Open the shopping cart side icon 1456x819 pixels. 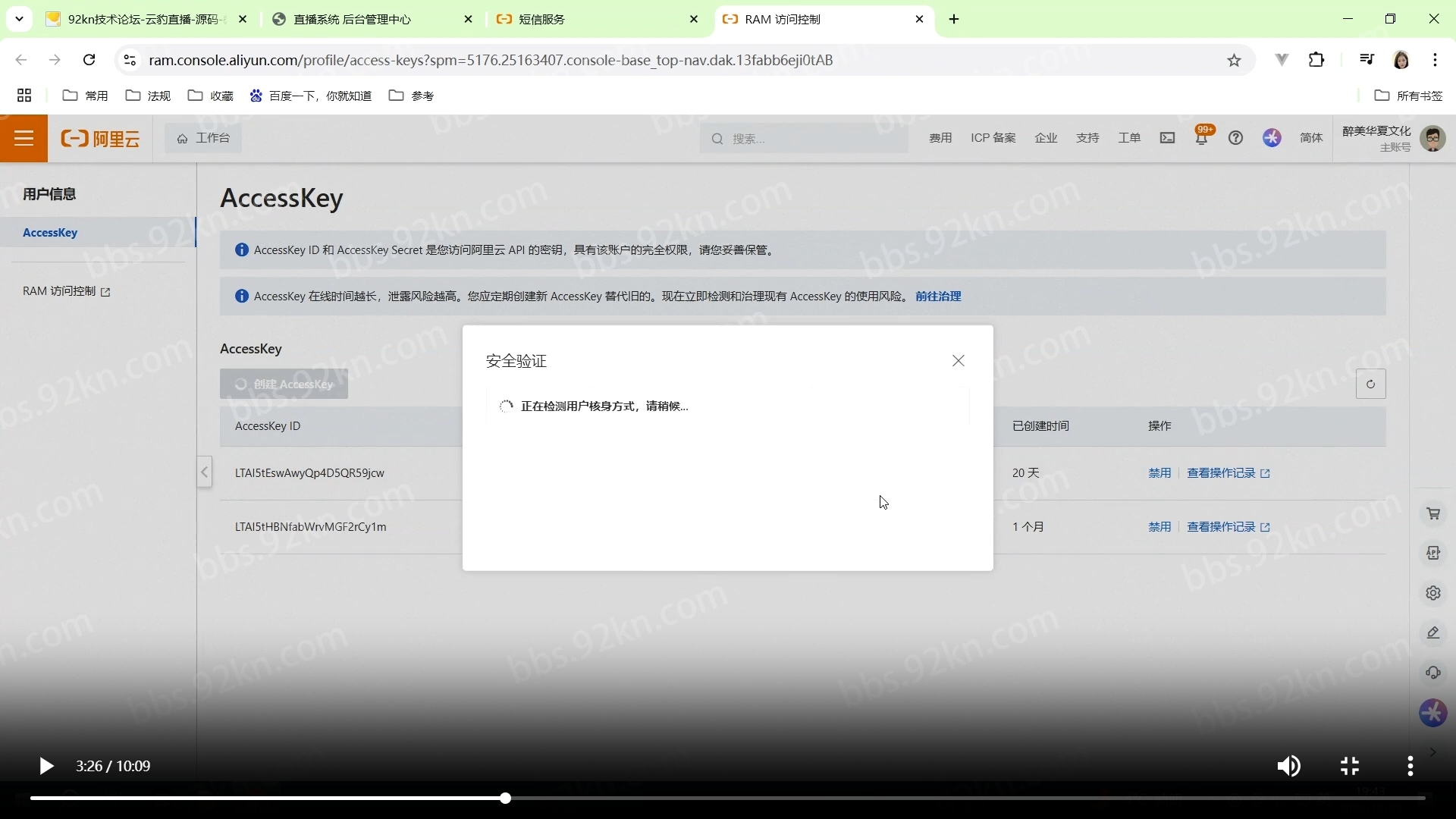[1433, 514]
